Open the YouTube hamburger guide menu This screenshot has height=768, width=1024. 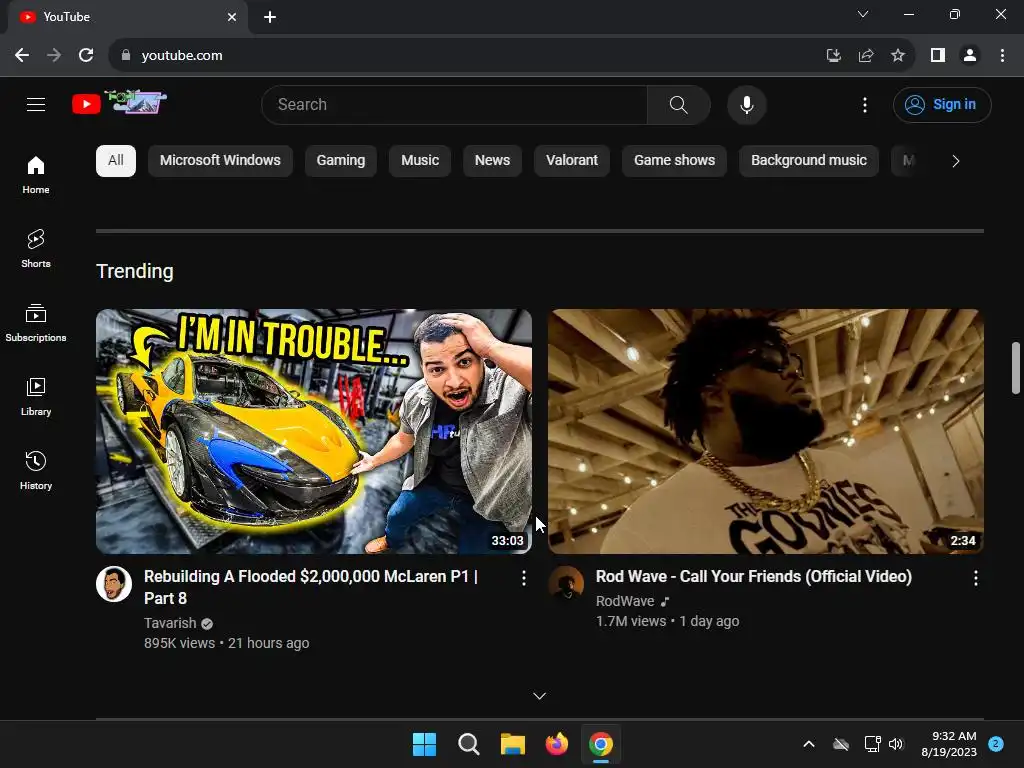click(x=36, y=104)
